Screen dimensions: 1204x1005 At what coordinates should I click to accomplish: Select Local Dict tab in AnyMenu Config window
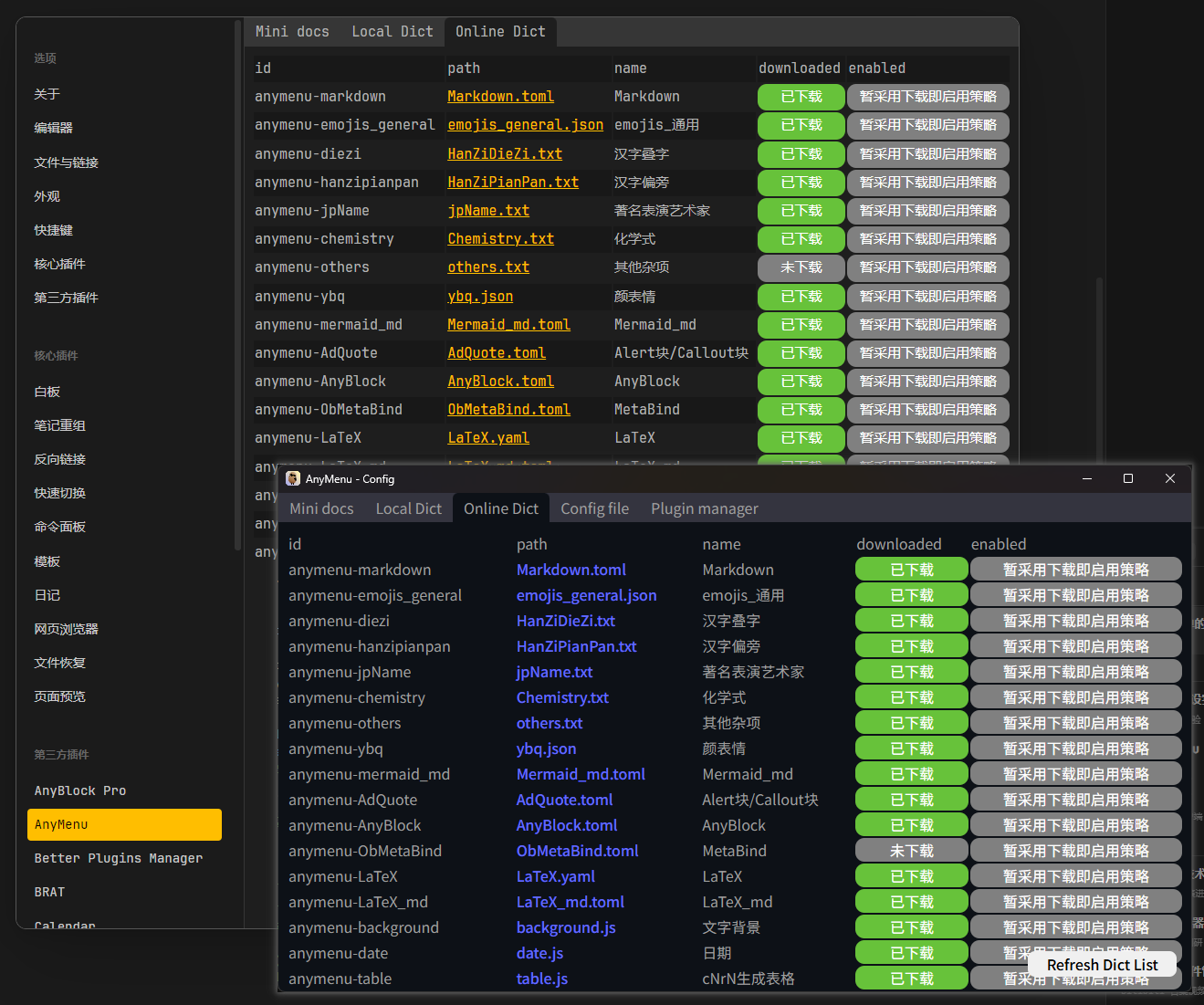click(408, 508)
